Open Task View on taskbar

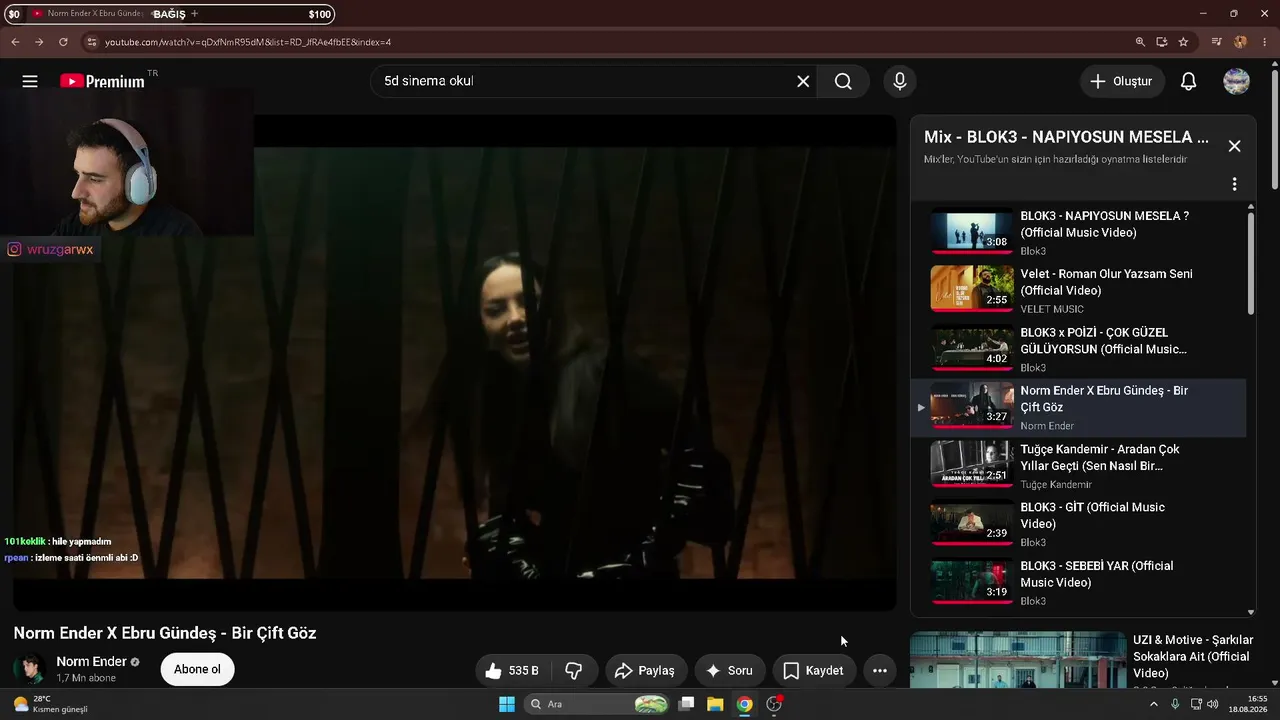(x=686, y=704)
